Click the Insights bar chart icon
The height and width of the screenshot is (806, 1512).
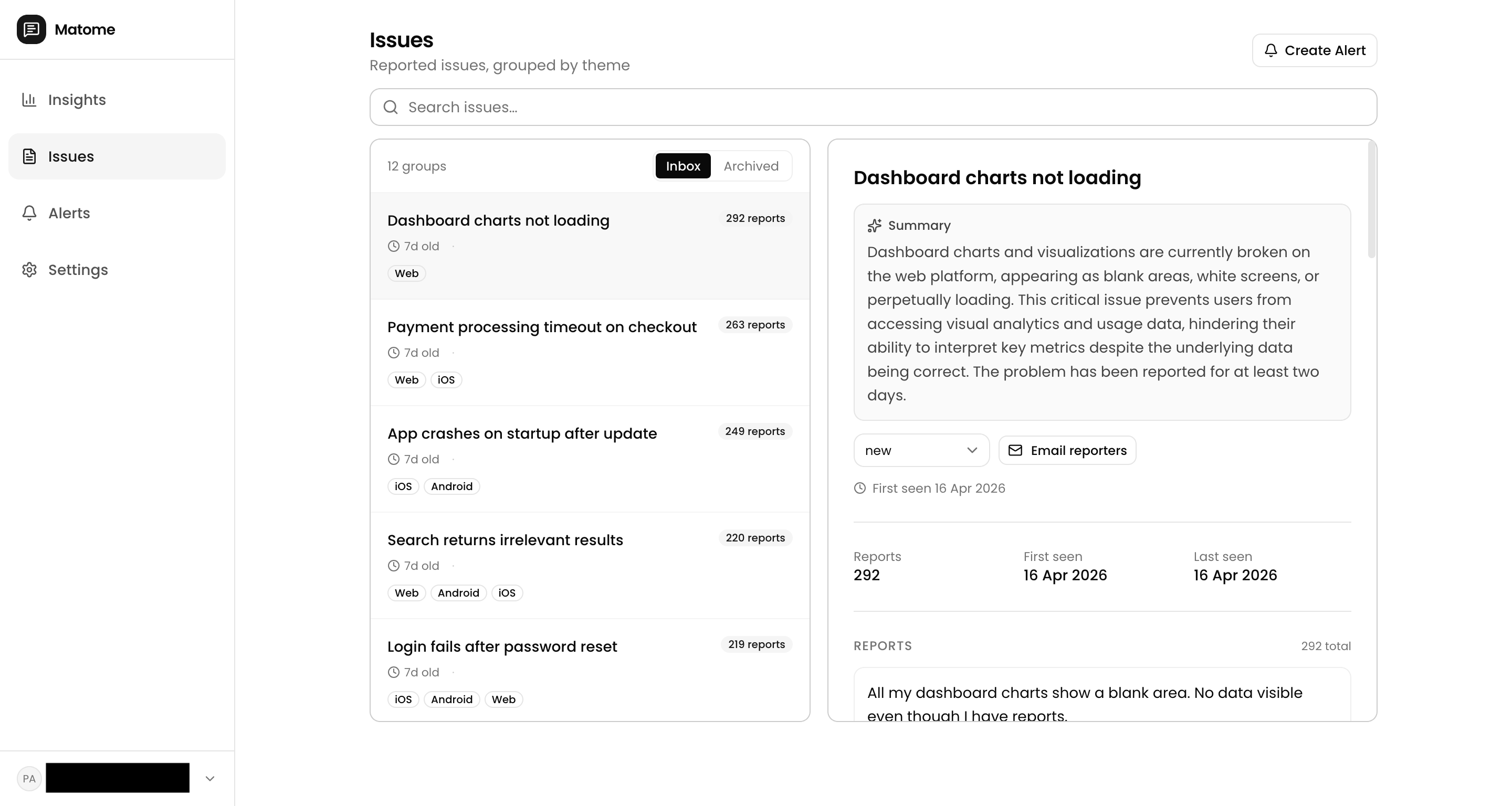tap(29, 100)
